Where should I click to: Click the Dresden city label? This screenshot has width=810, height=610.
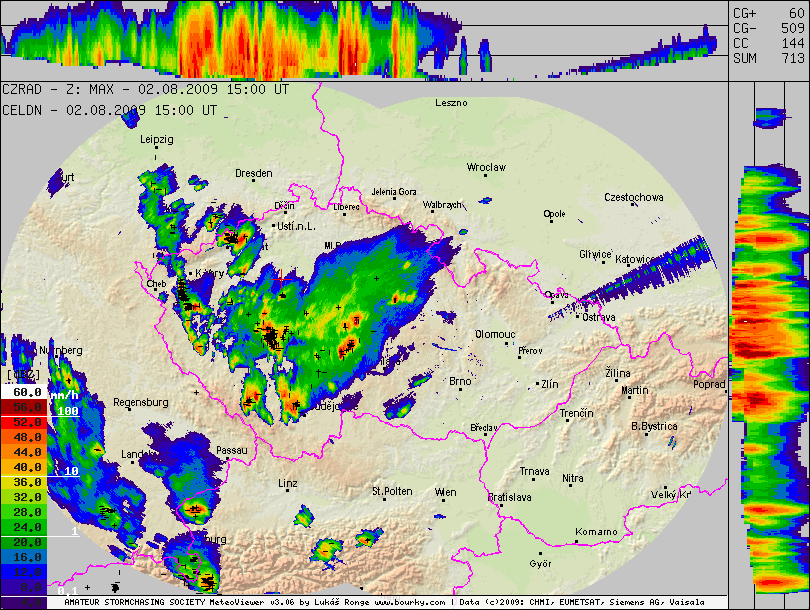point(254,173)
